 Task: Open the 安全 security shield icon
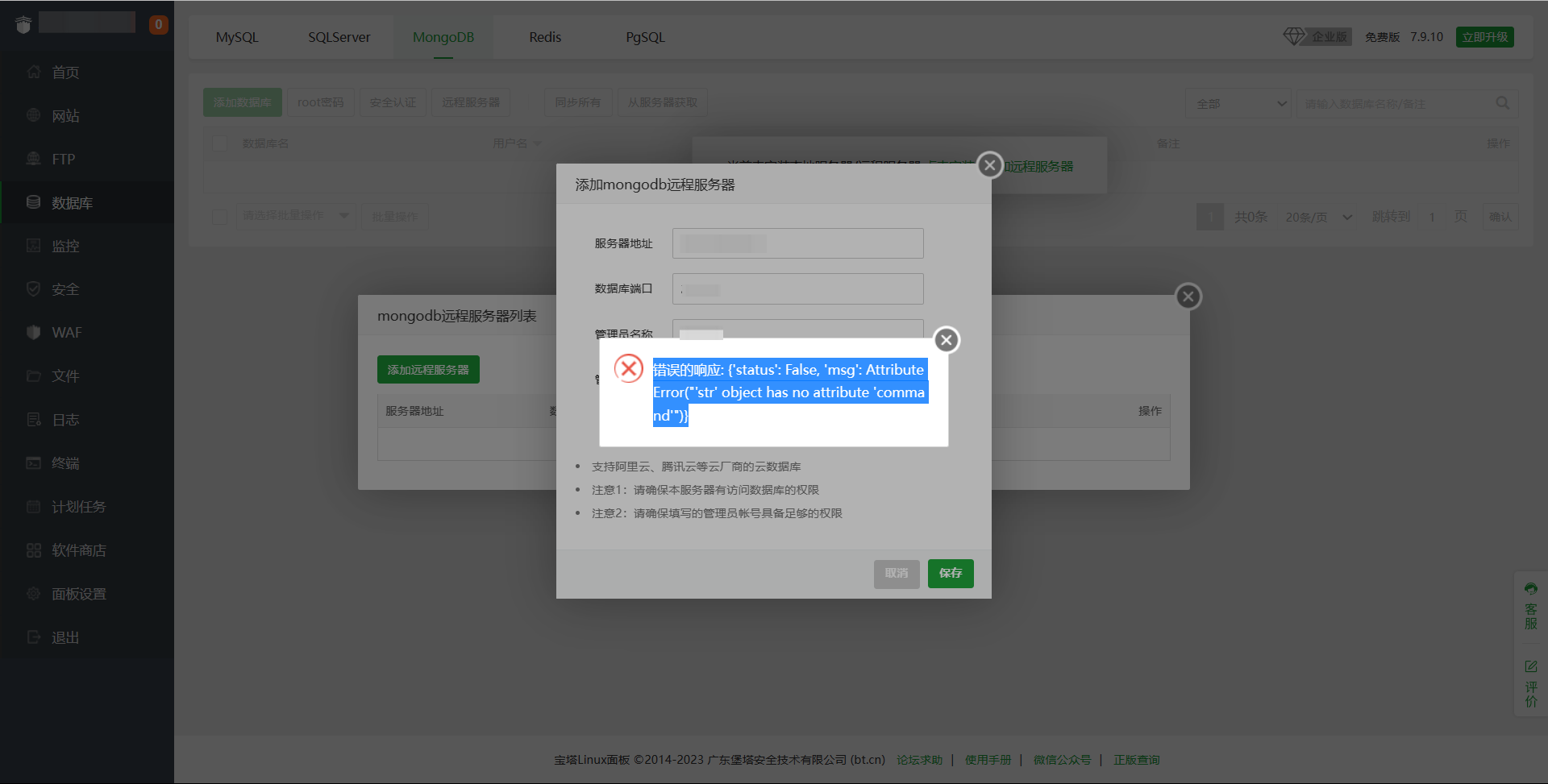(x=33, y=289)
